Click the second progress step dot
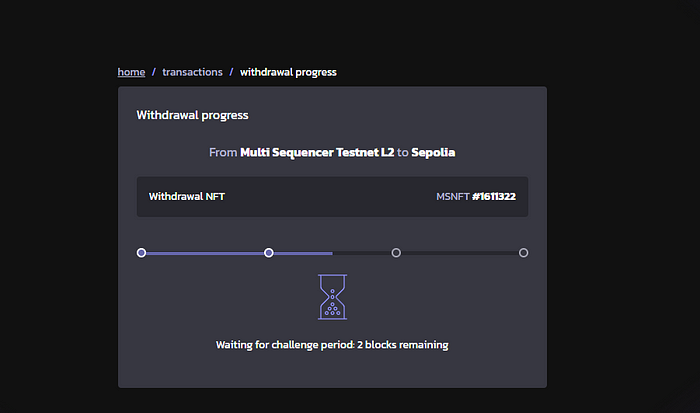This screenshot has height=413, width=700. click(269, 253)
